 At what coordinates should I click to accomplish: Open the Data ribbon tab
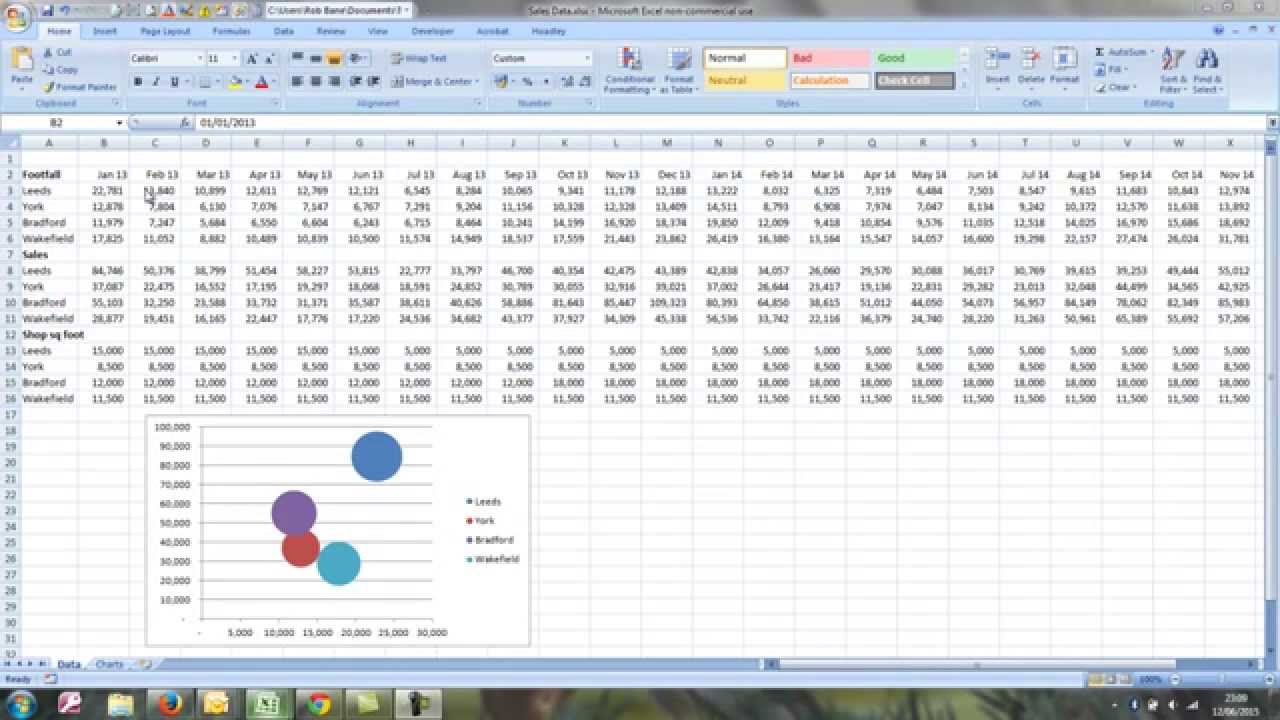pyautogui.click(x=284, y=31)
